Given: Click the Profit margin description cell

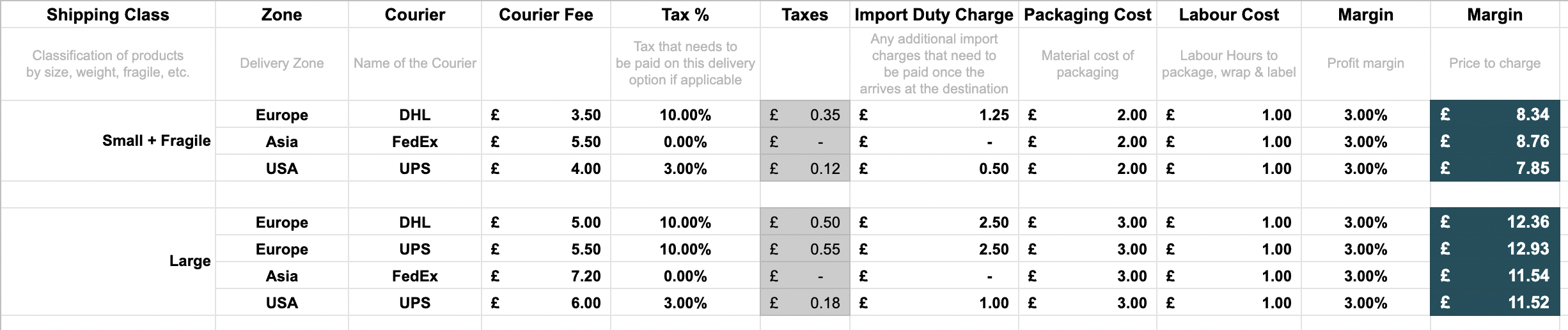Looking at the screenshot, I should point(1365,63).
